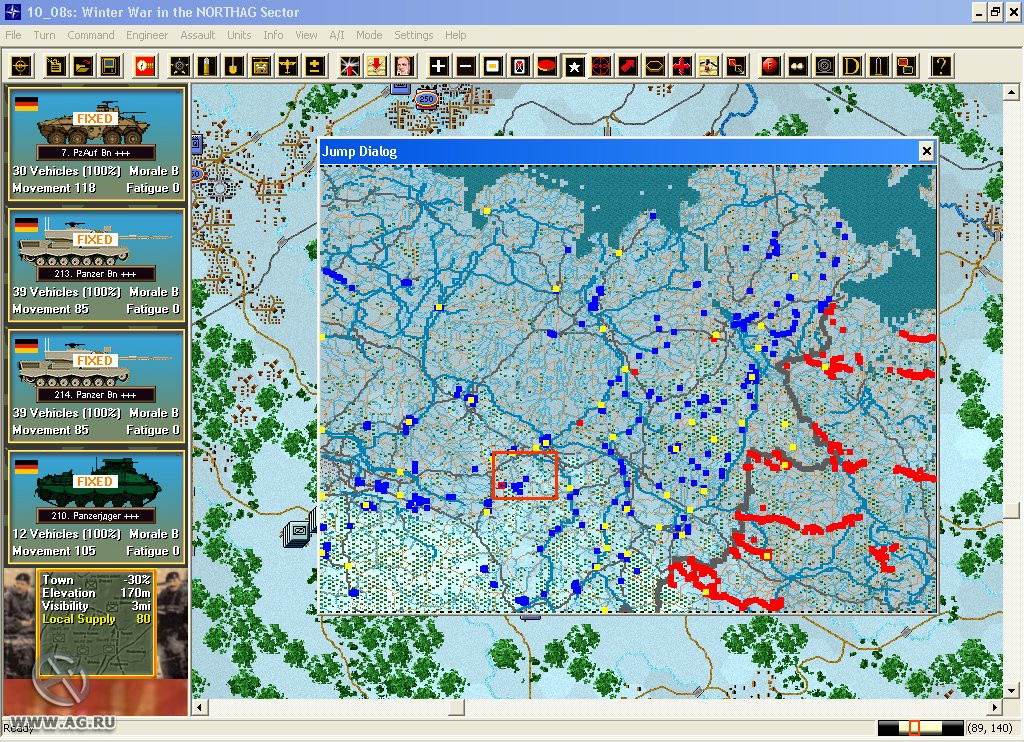Click the yellow rectangle toolbar icon

493,66
